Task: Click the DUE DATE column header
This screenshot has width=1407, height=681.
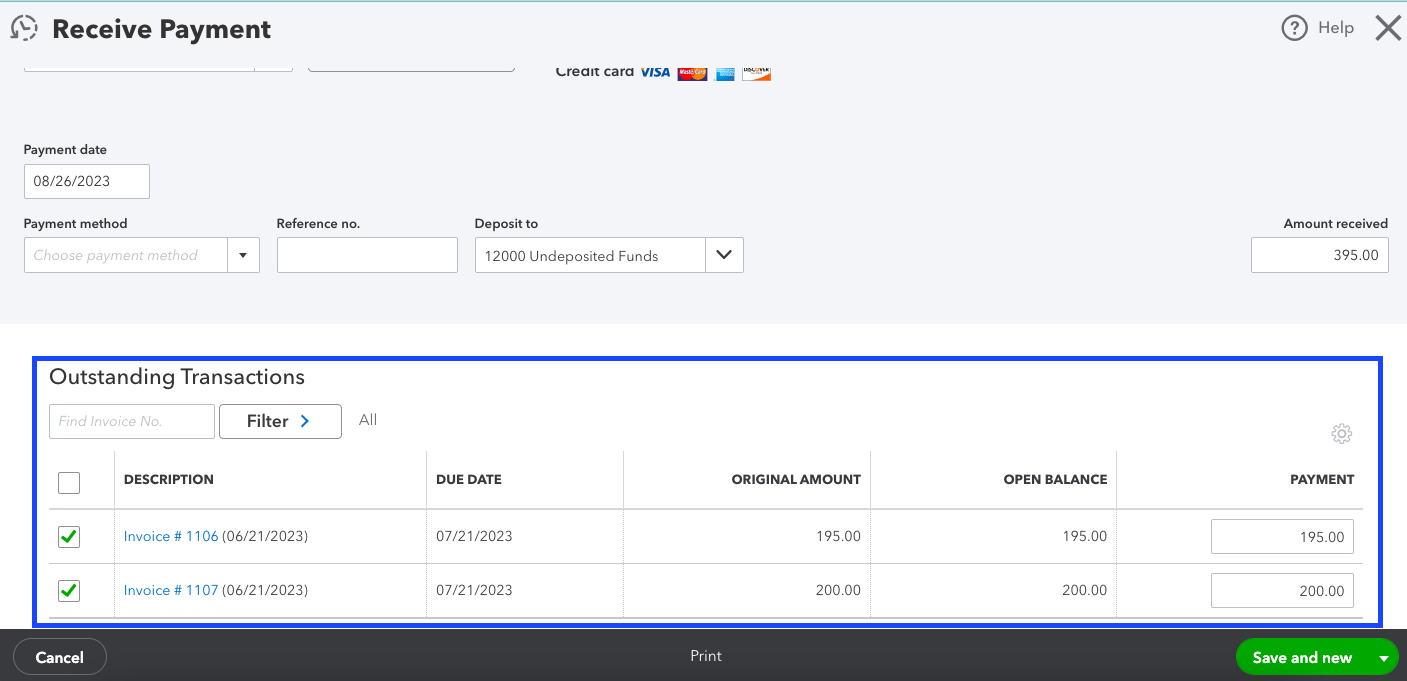Action: point(469,480)
